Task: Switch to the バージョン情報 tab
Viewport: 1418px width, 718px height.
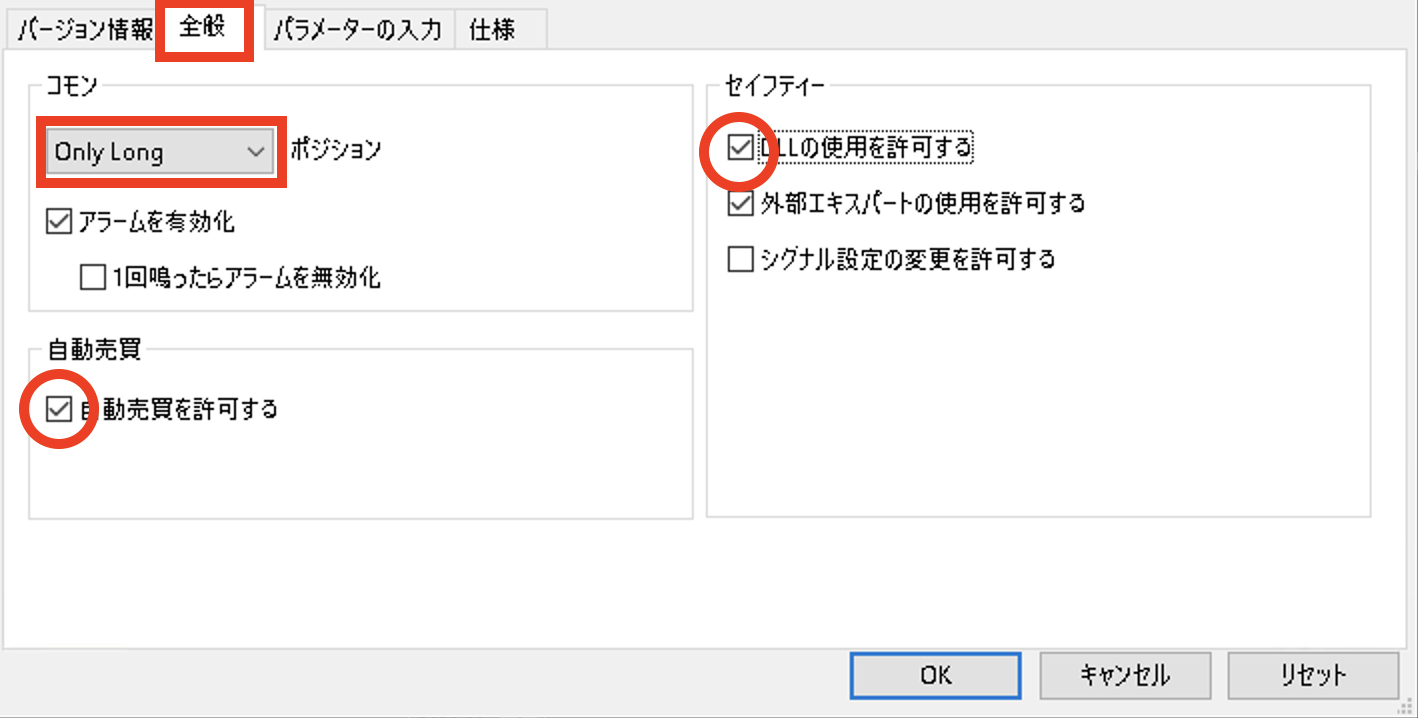Action: (84, 29)
